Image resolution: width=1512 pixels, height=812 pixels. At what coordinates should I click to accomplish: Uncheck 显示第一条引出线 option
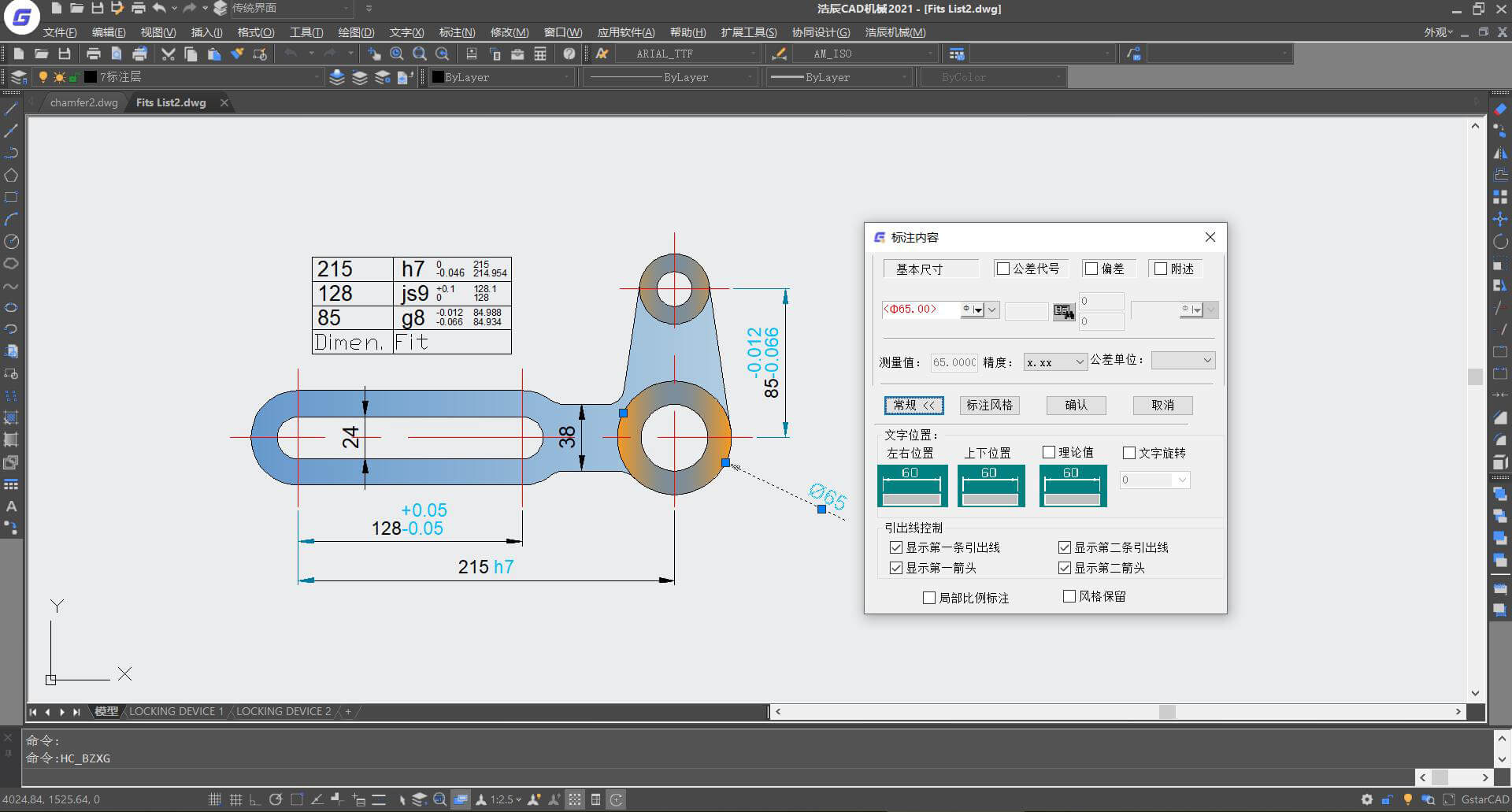tap(895, 547)
